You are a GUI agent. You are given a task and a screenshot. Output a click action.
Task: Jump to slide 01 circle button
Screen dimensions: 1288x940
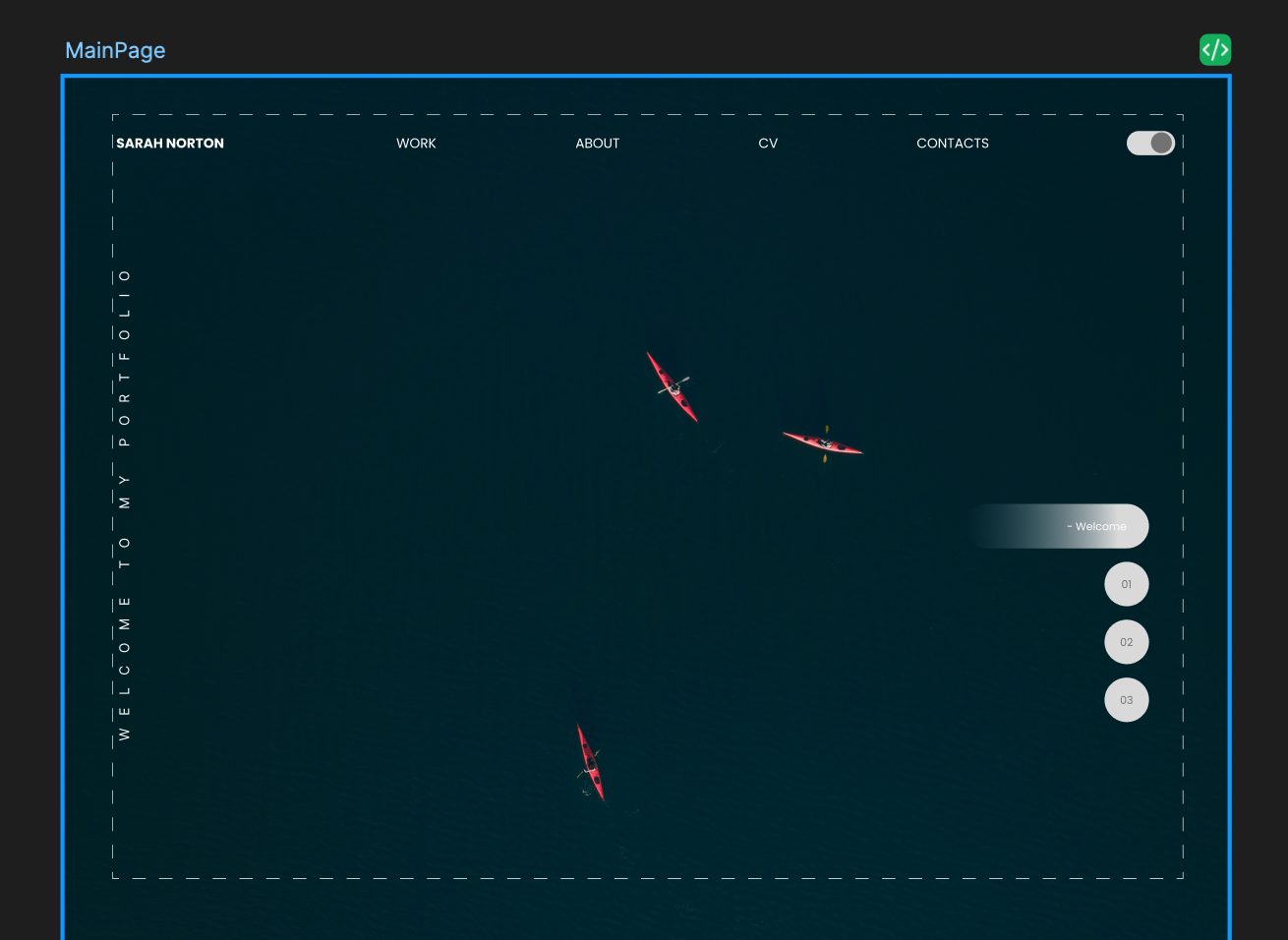[x=1127, y=584]
